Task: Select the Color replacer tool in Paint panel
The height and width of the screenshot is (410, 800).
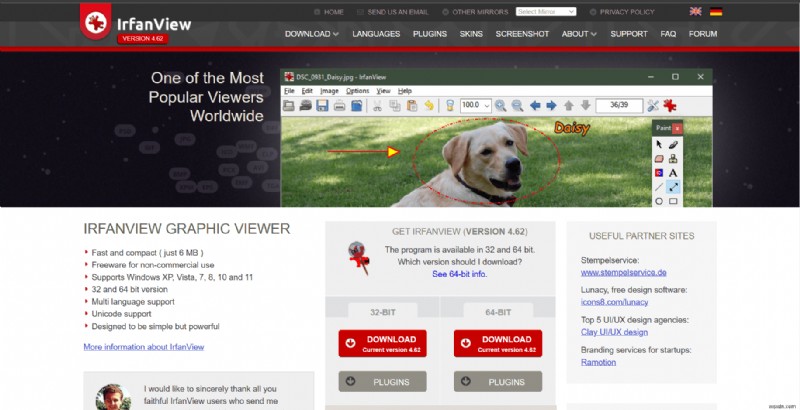Action: pyautogui.click(x=659, y=173)
